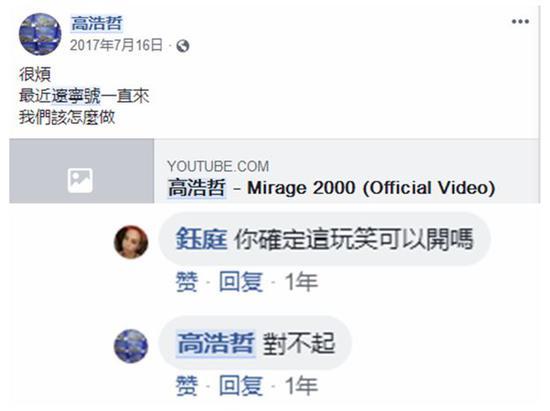Reply to the 對不起 comment via 回复

click(x=241, y=385)
